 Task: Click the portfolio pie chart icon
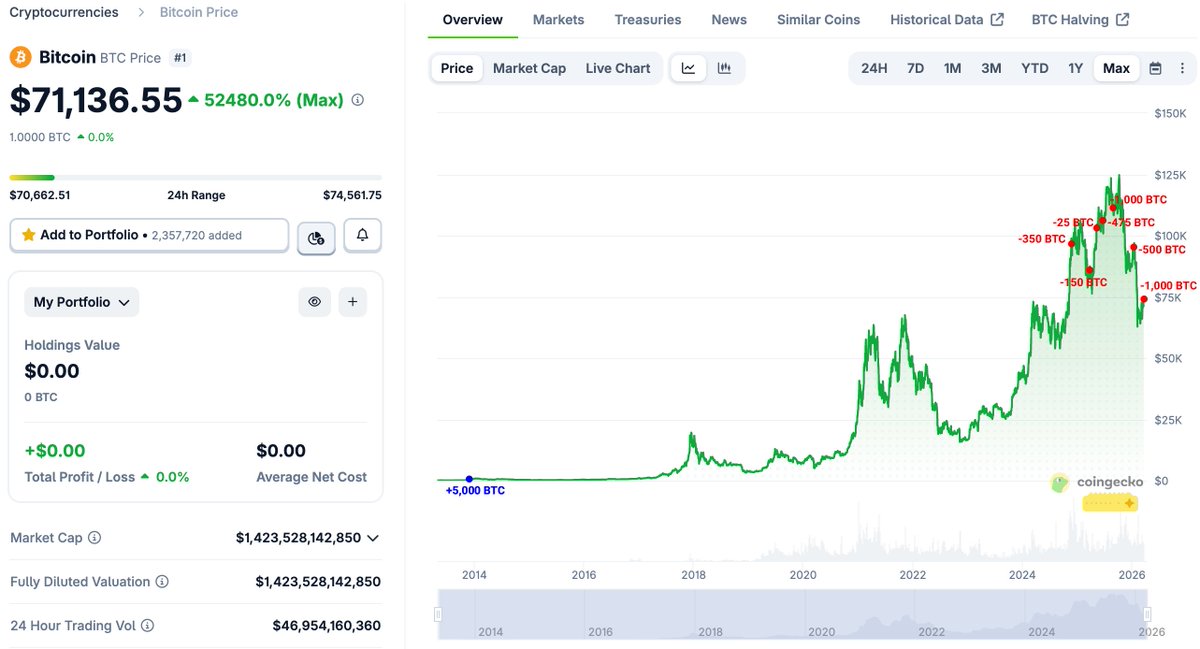[316, 239]
